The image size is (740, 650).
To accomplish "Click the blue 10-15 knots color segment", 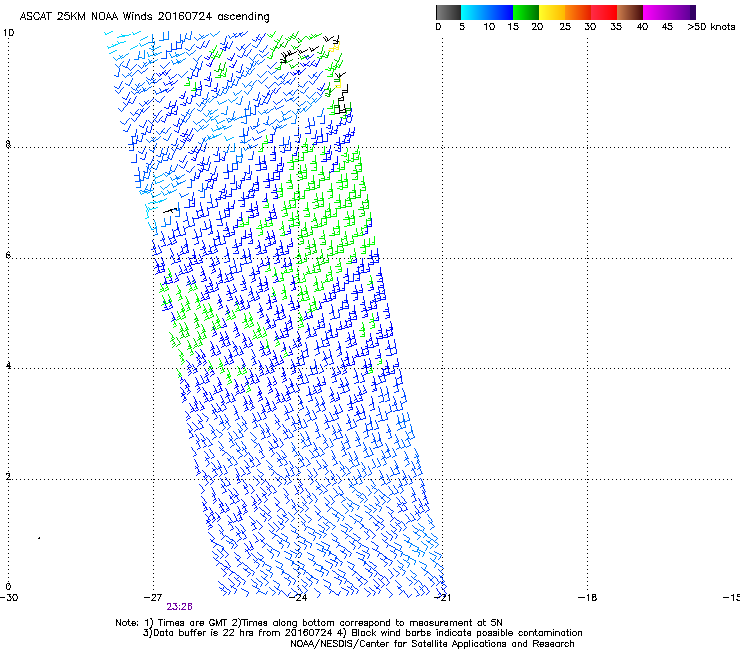I will coord(500,12).
